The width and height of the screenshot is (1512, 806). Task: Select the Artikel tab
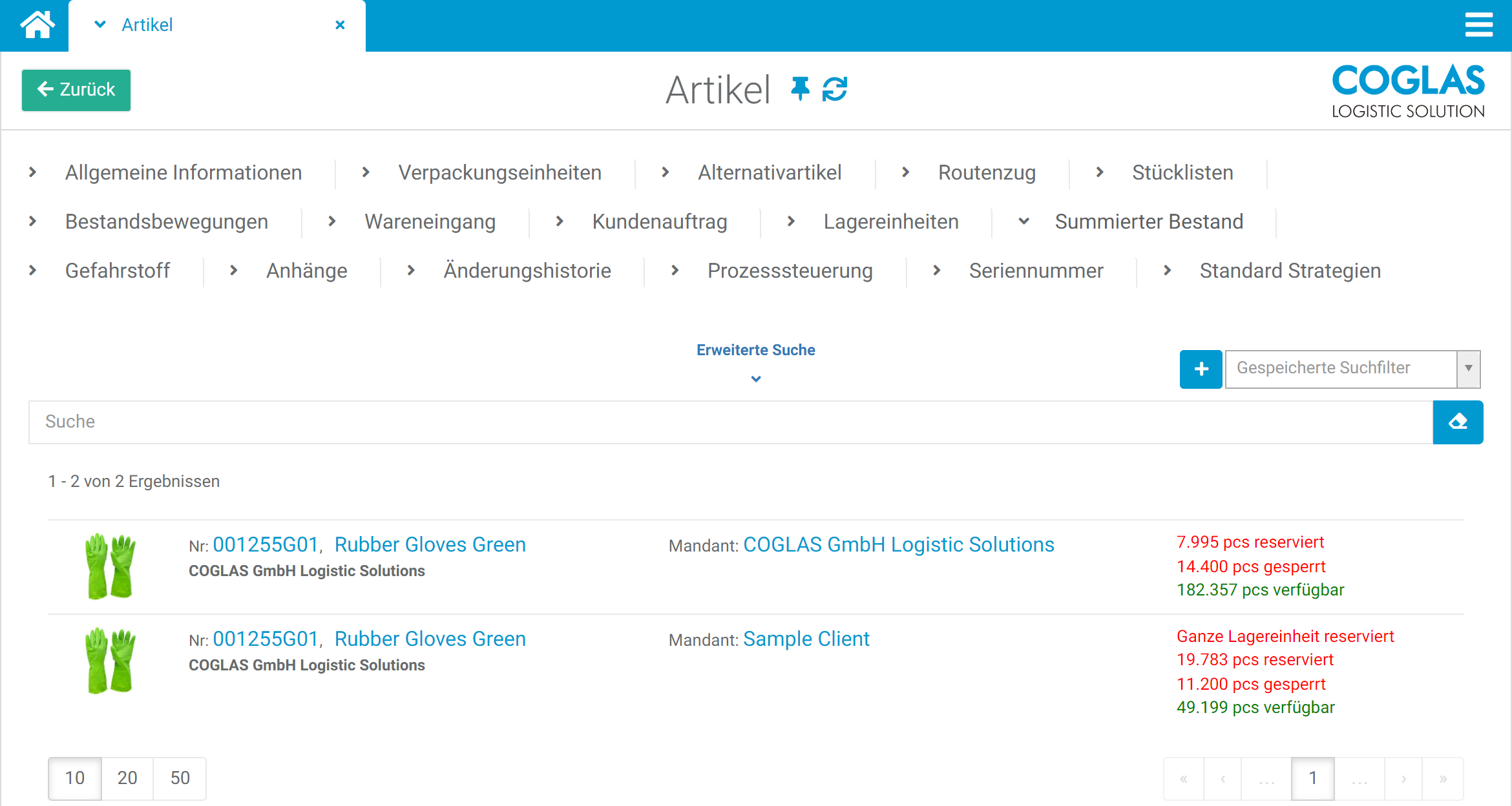tap(147, 25)
